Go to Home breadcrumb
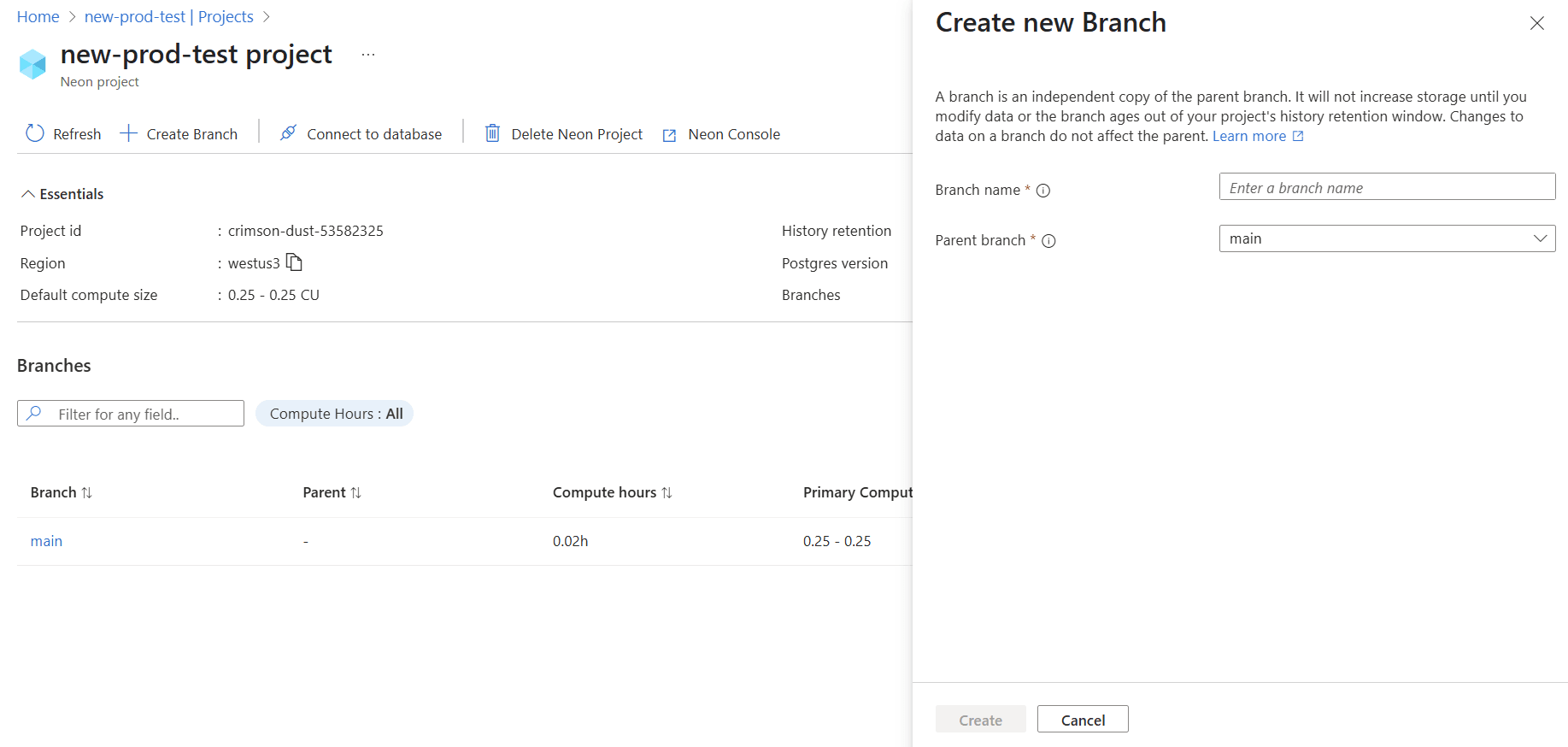The width and height of the screenshot is (1568, 747). (38, 17)
